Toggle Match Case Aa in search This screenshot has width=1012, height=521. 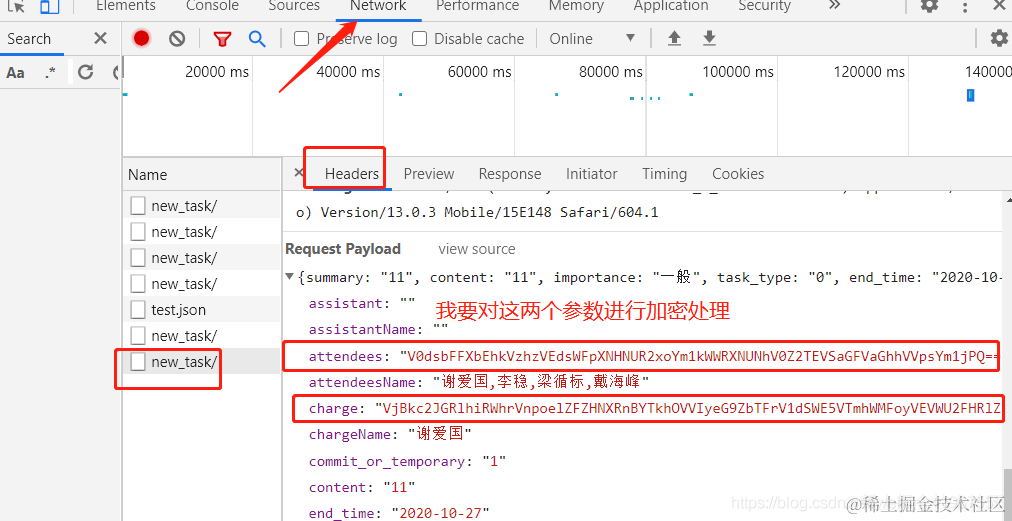point(15,73)
